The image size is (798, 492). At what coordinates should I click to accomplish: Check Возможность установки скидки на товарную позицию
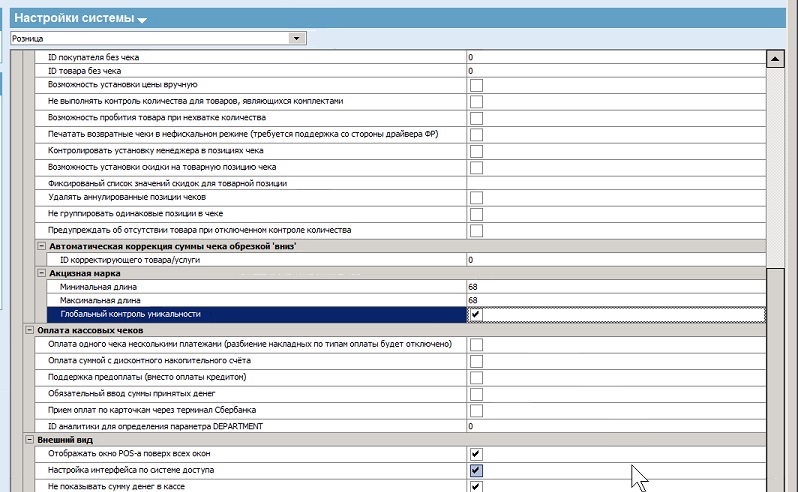[x=476, y=167]
